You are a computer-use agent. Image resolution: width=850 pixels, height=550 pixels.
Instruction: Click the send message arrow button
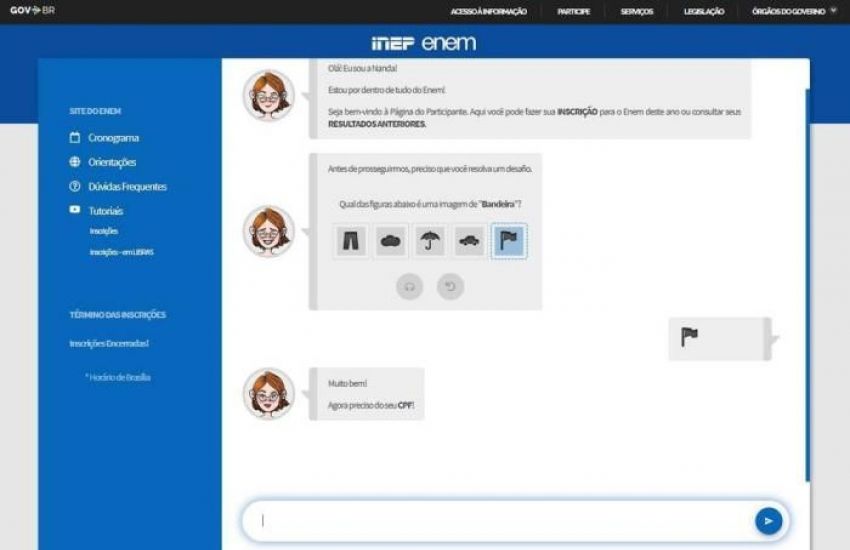(x=768, y=521)
